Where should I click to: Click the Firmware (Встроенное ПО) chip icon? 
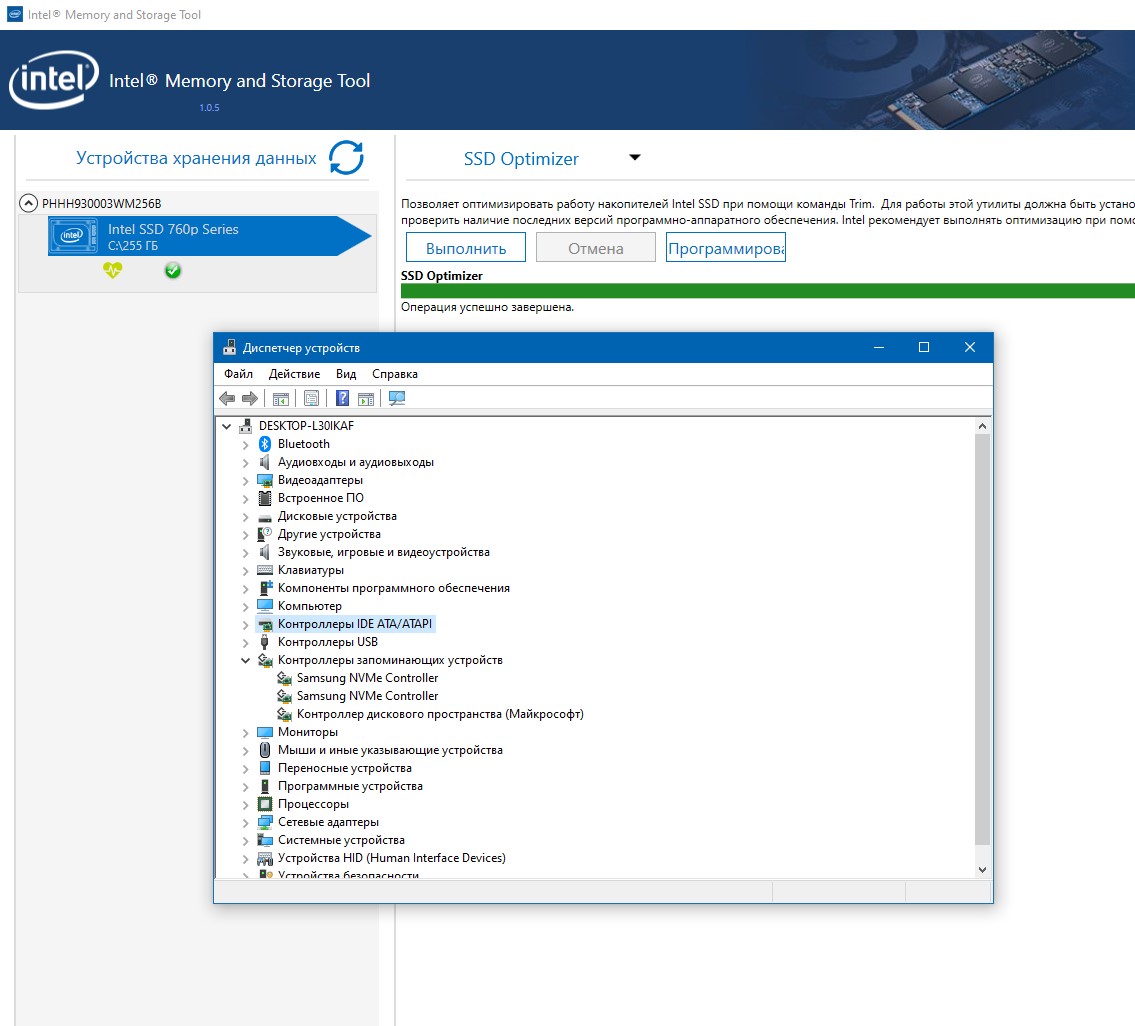point(265,498)
